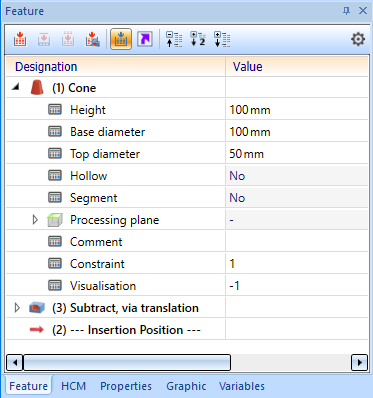Screen dimensions: 373x398
Task: Expand the Processing plane entry
Action: click(35, 220)
